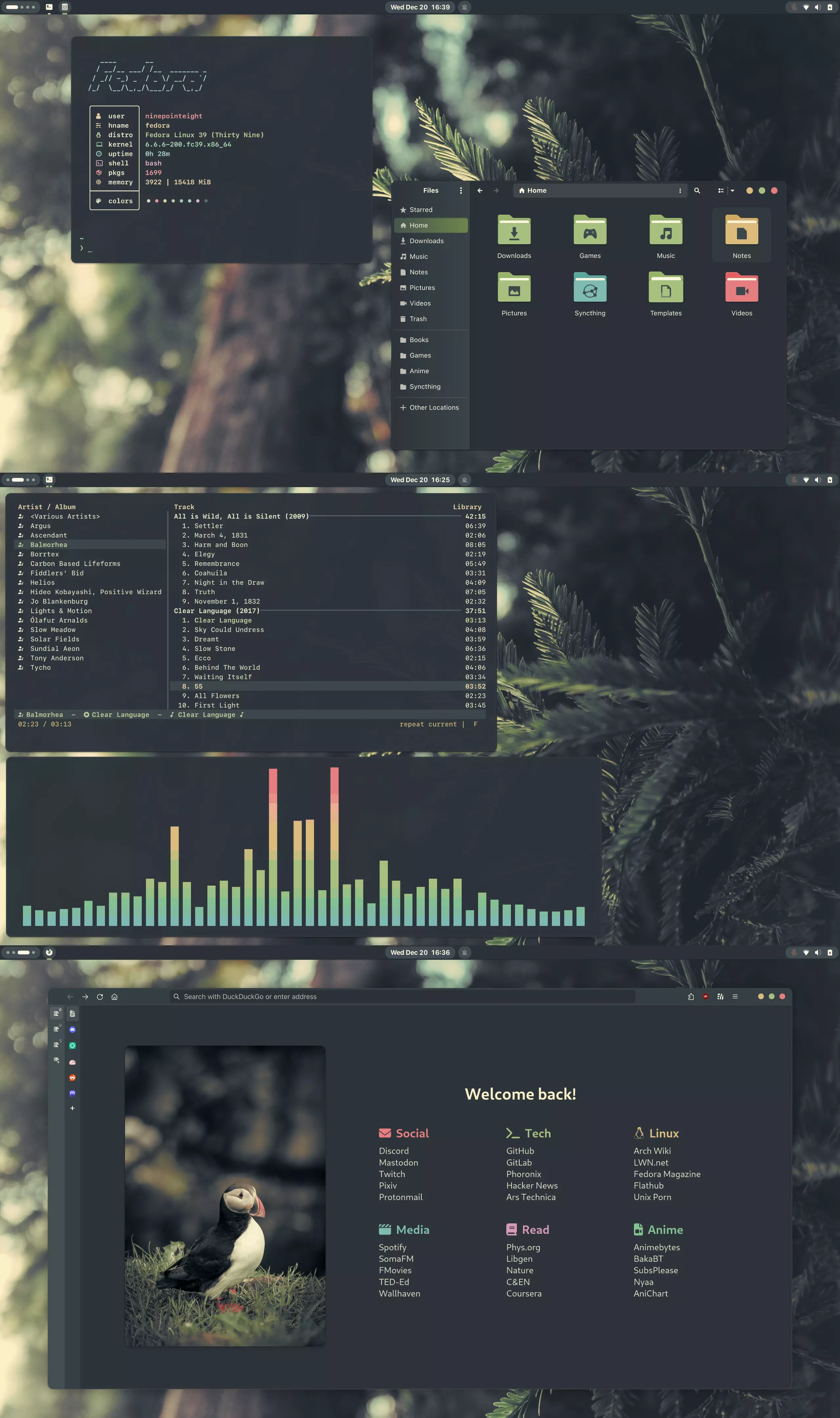
Task: Open Anime bookmark in the Files sidebar
Action: (431, 371)
